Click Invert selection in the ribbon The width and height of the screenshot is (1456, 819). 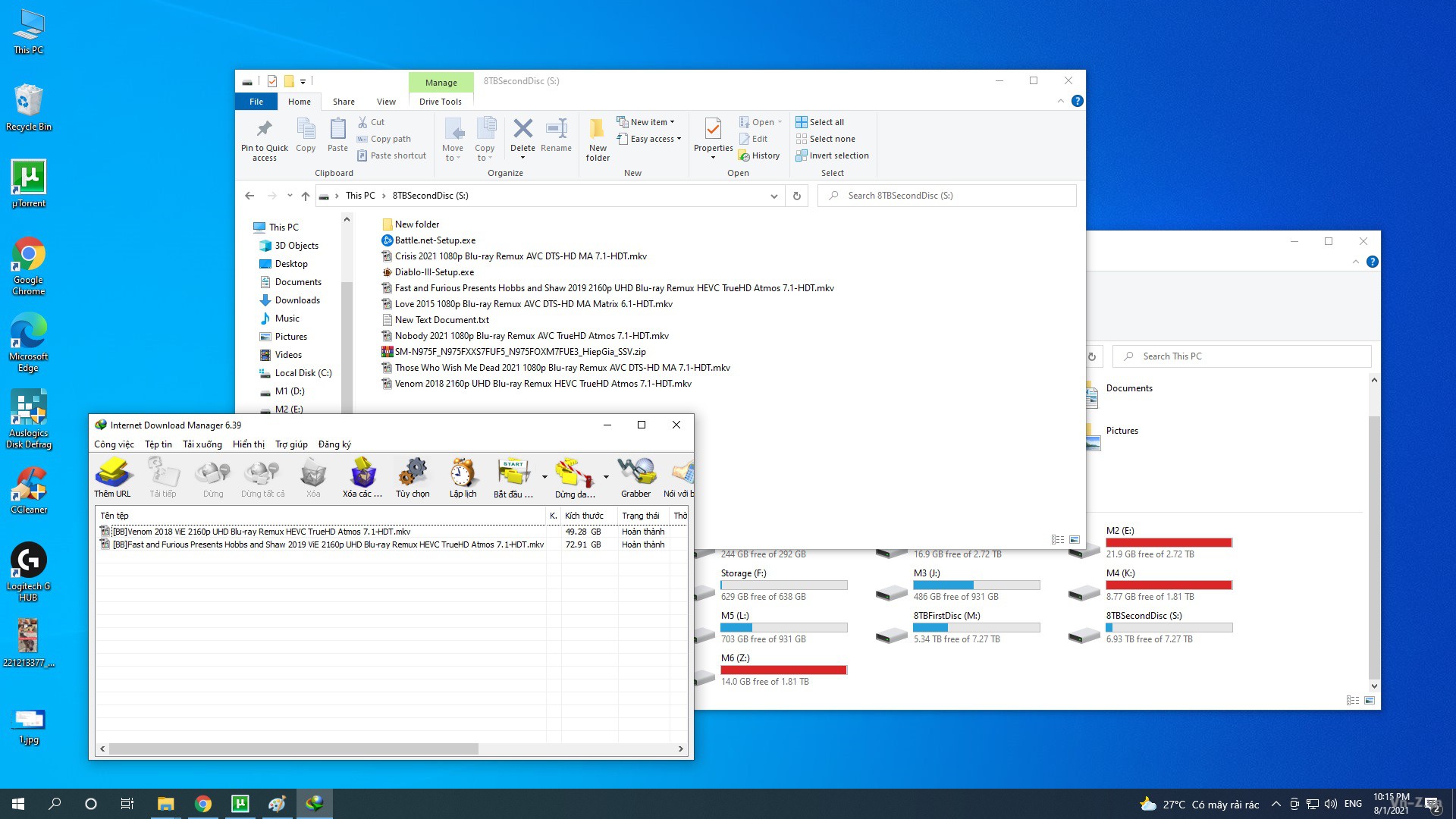coord(832,155)
